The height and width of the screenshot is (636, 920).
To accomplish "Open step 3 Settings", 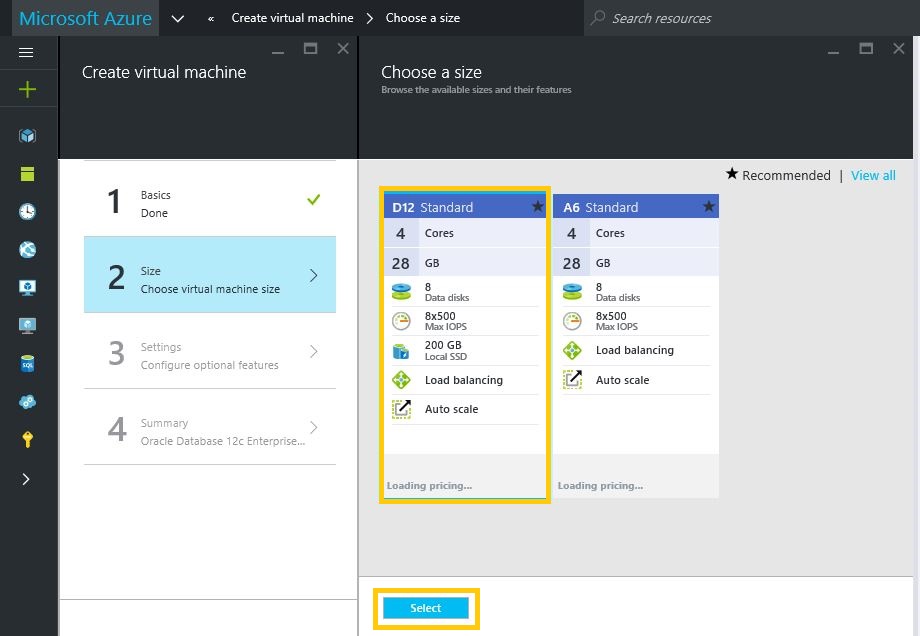I will pyautogui.click(x=210, y=351).
